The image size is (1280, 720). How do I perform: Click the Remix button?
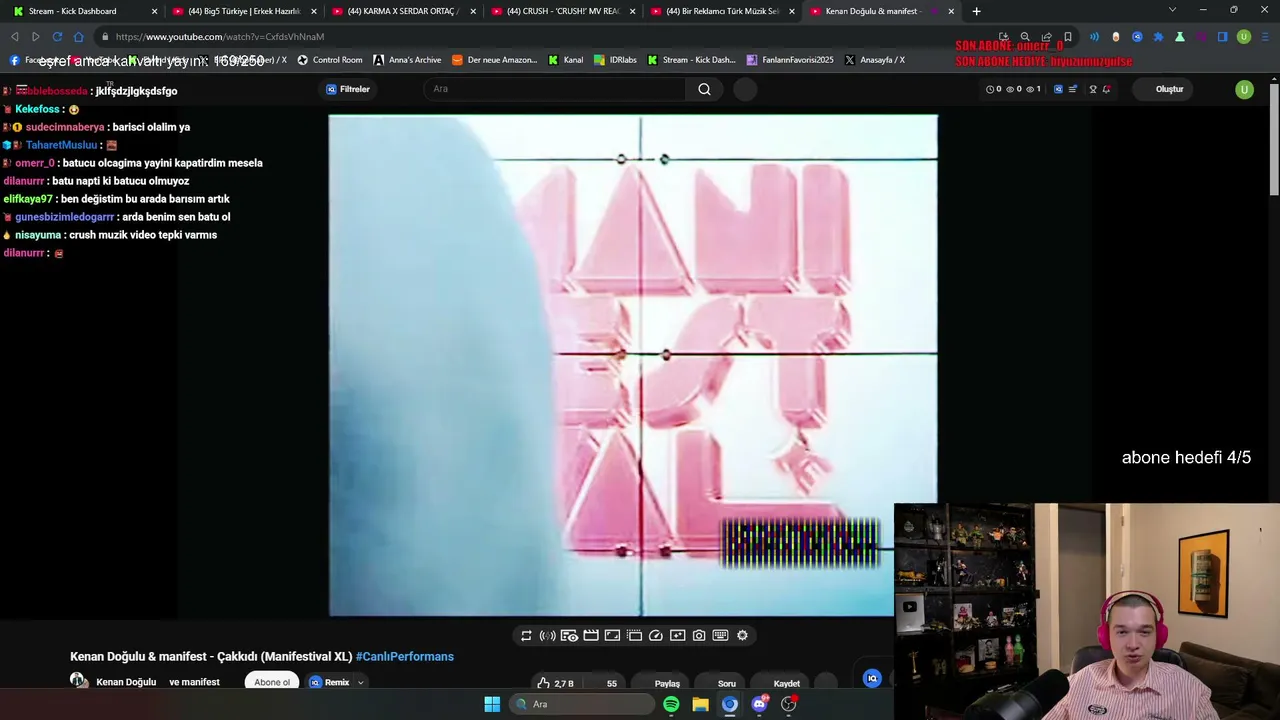[x=330, y=682]
